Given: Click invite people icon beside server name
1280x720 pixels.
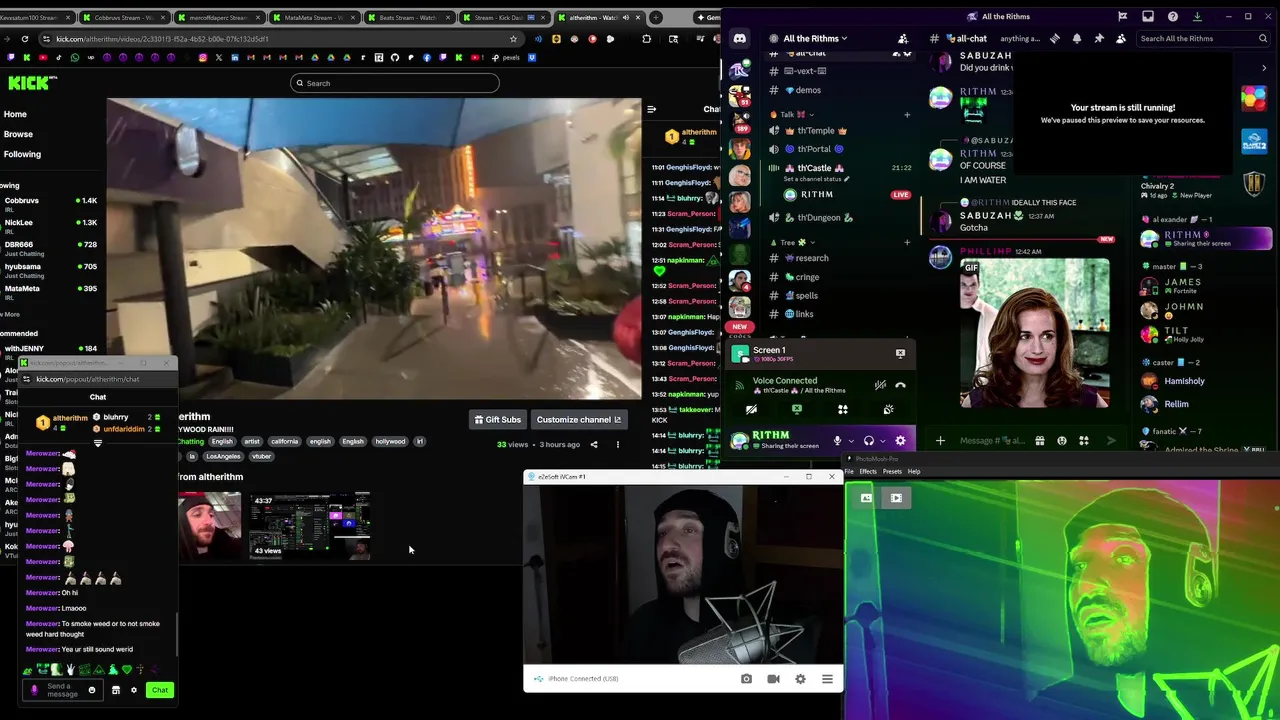Looking at the screenshot, I should click(x=903, y=38).
